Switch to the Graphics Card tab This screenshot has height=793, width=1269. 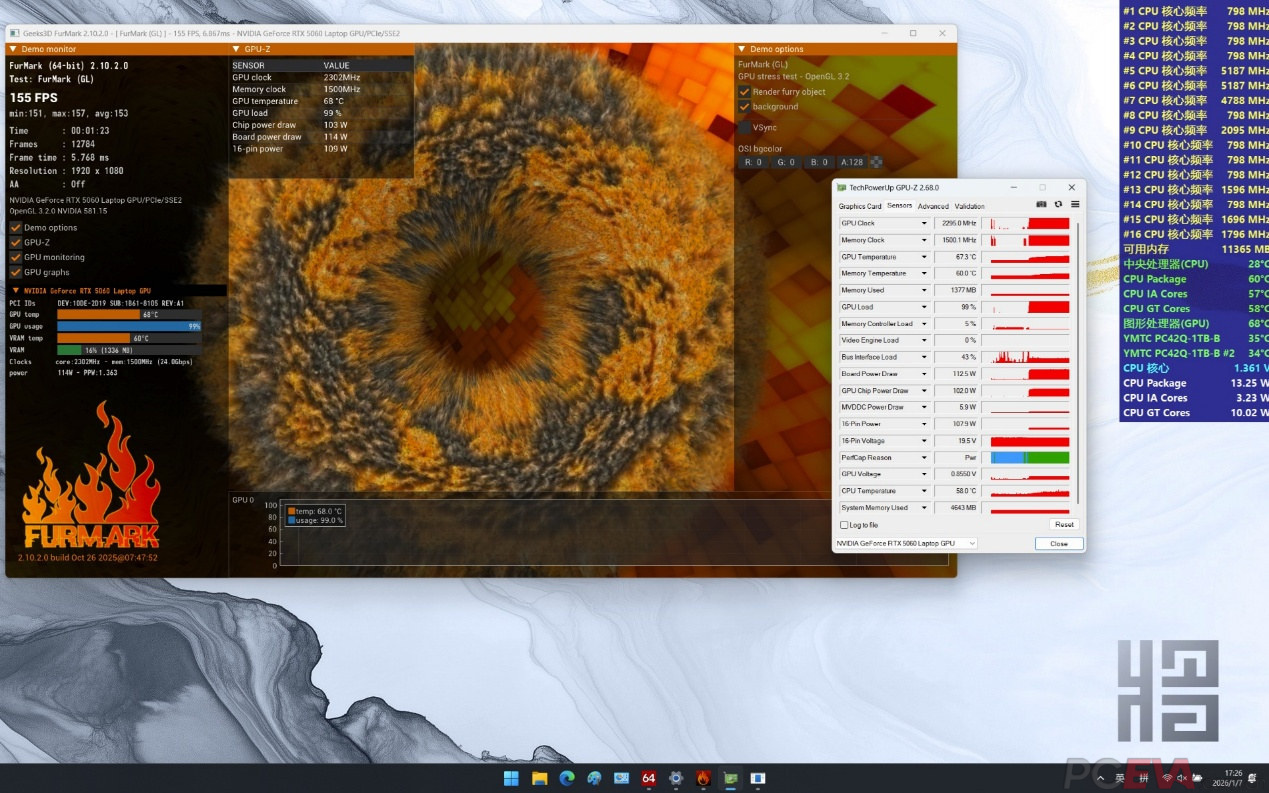(x=859, y=206)
